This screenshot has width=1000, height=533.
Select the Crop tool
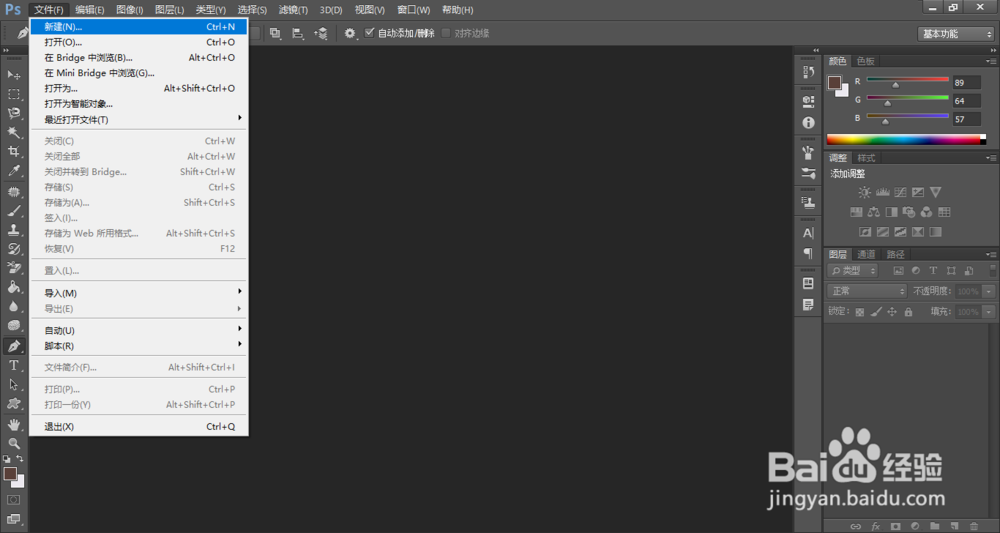pyautogui.click(x=13, y=152)
